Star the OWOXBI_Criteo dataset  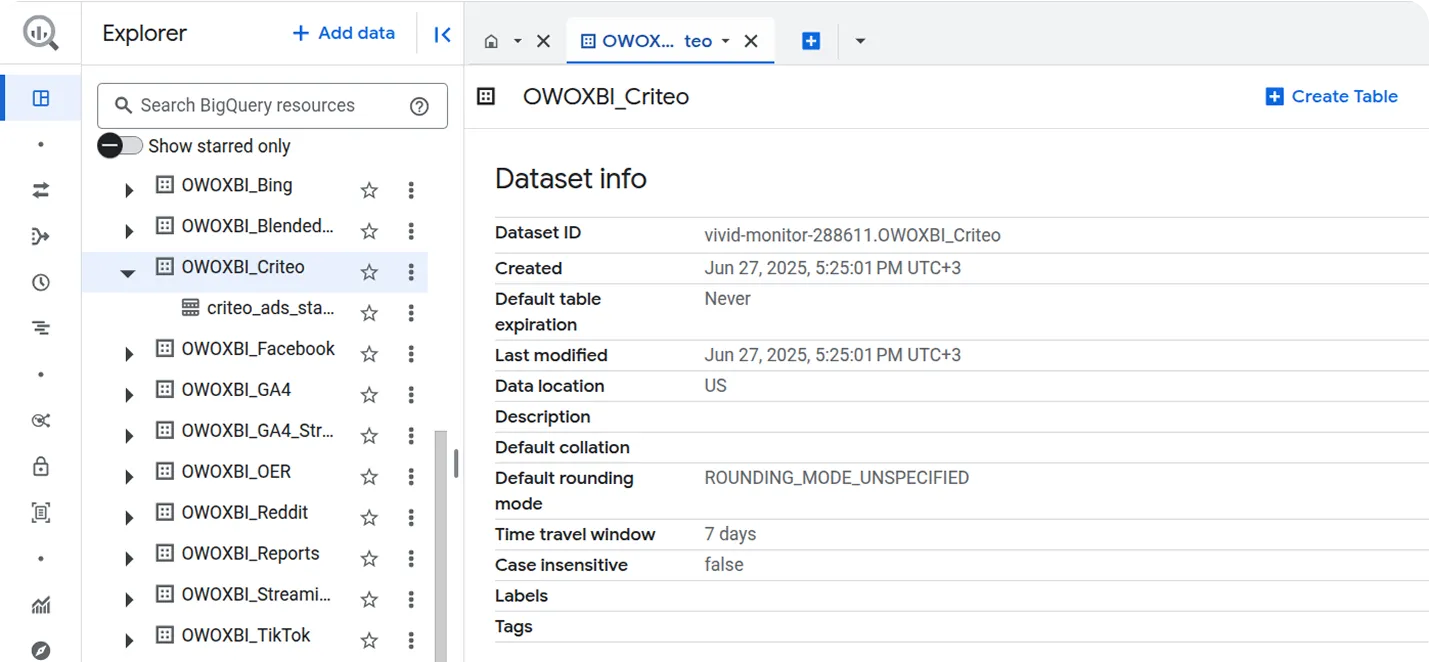click(369, 272)
